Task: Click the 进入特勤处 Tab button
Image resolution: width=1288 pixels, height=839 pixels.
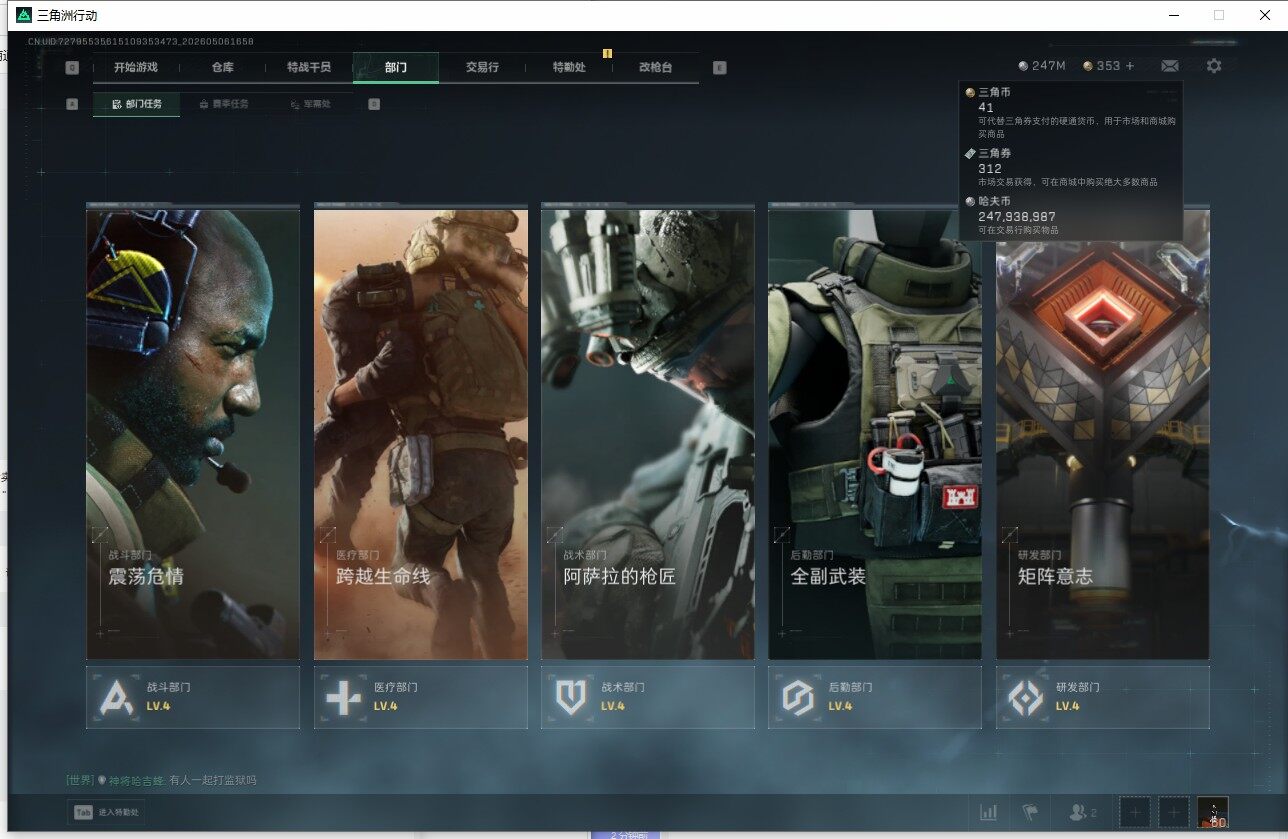Action: click(106, 813)
